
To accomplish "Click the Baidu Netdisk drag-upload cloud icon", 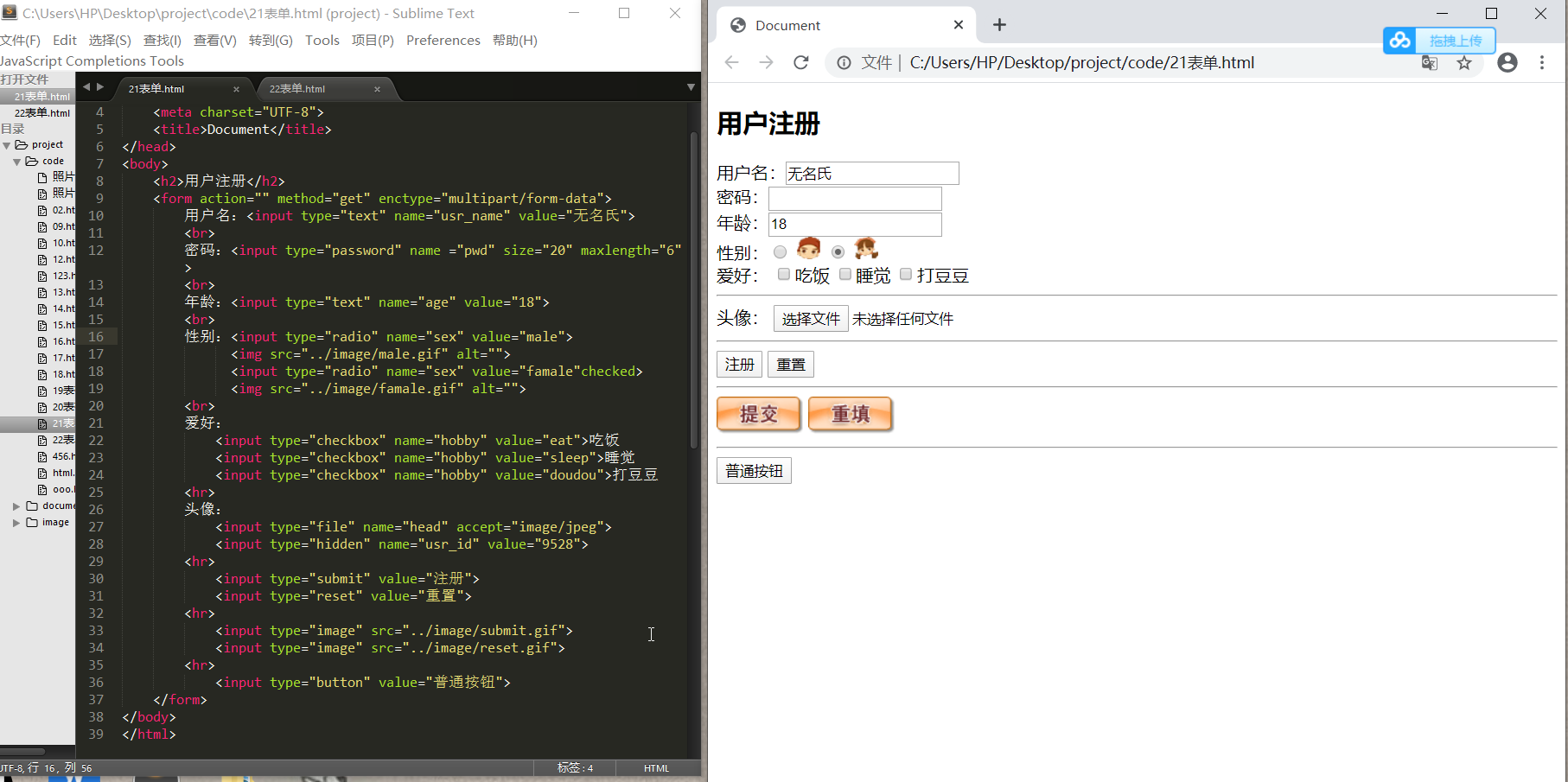I will pyautogui.click(x=1399, y=40).
